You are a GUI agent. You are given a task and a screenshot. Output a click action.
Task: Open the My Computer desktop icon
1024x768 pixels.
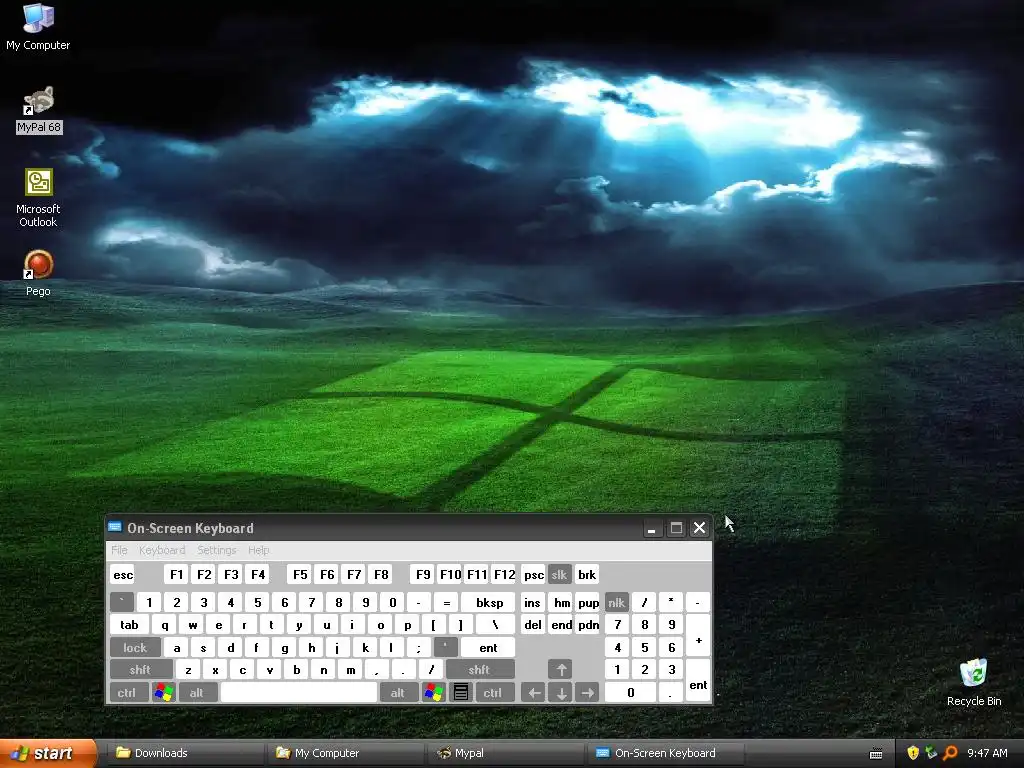click(x=38, y=26)
